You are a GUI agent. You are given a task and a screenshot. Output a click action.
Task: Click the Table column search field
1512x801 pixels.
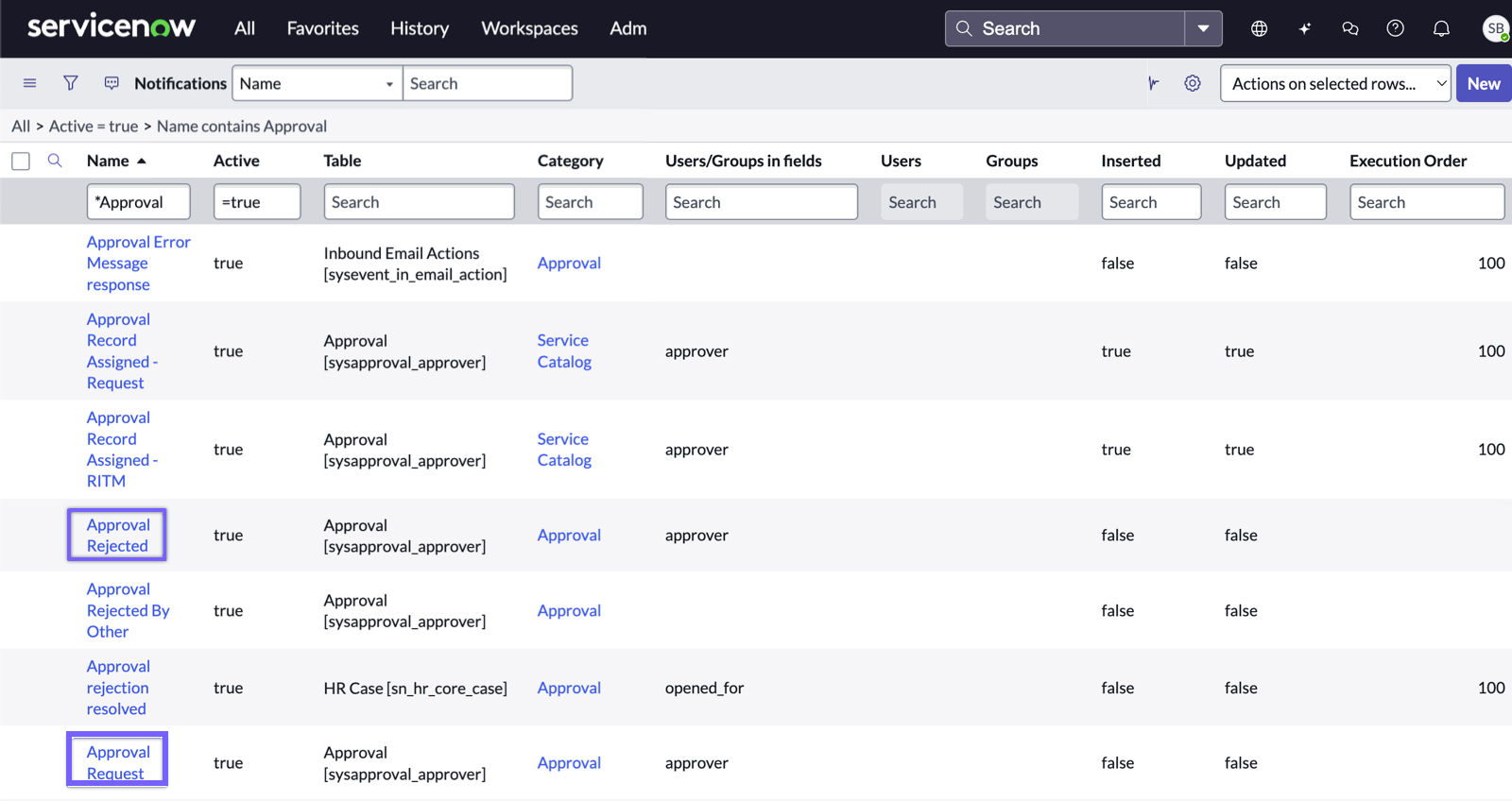click(x=420, y=202)
